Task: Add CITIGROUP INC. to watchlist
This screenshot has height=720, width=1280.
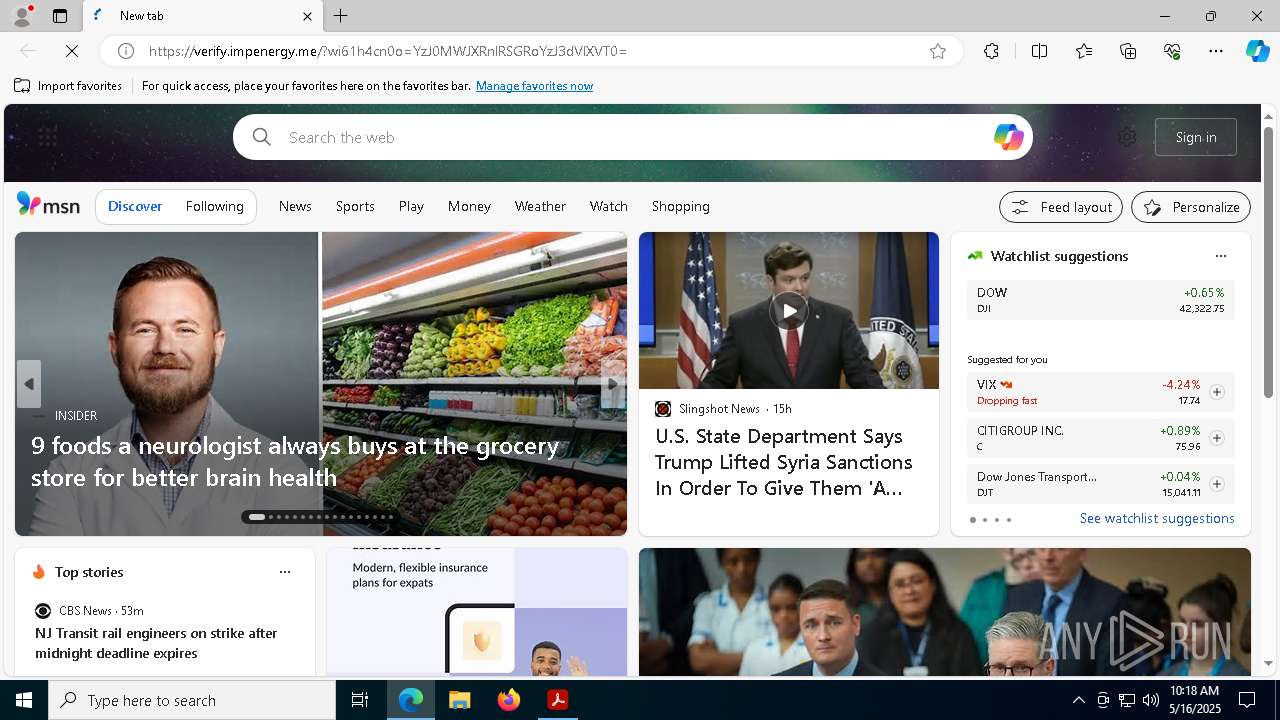Action: [x=1216, y=438]
